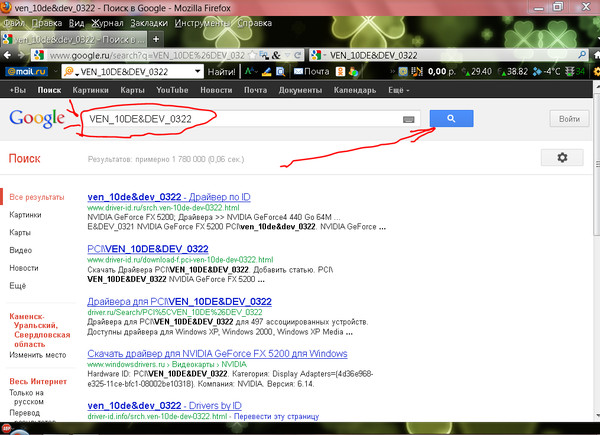
Task: Click the dollar rate 29.40 indicator
Action: [x=477, y=72]
